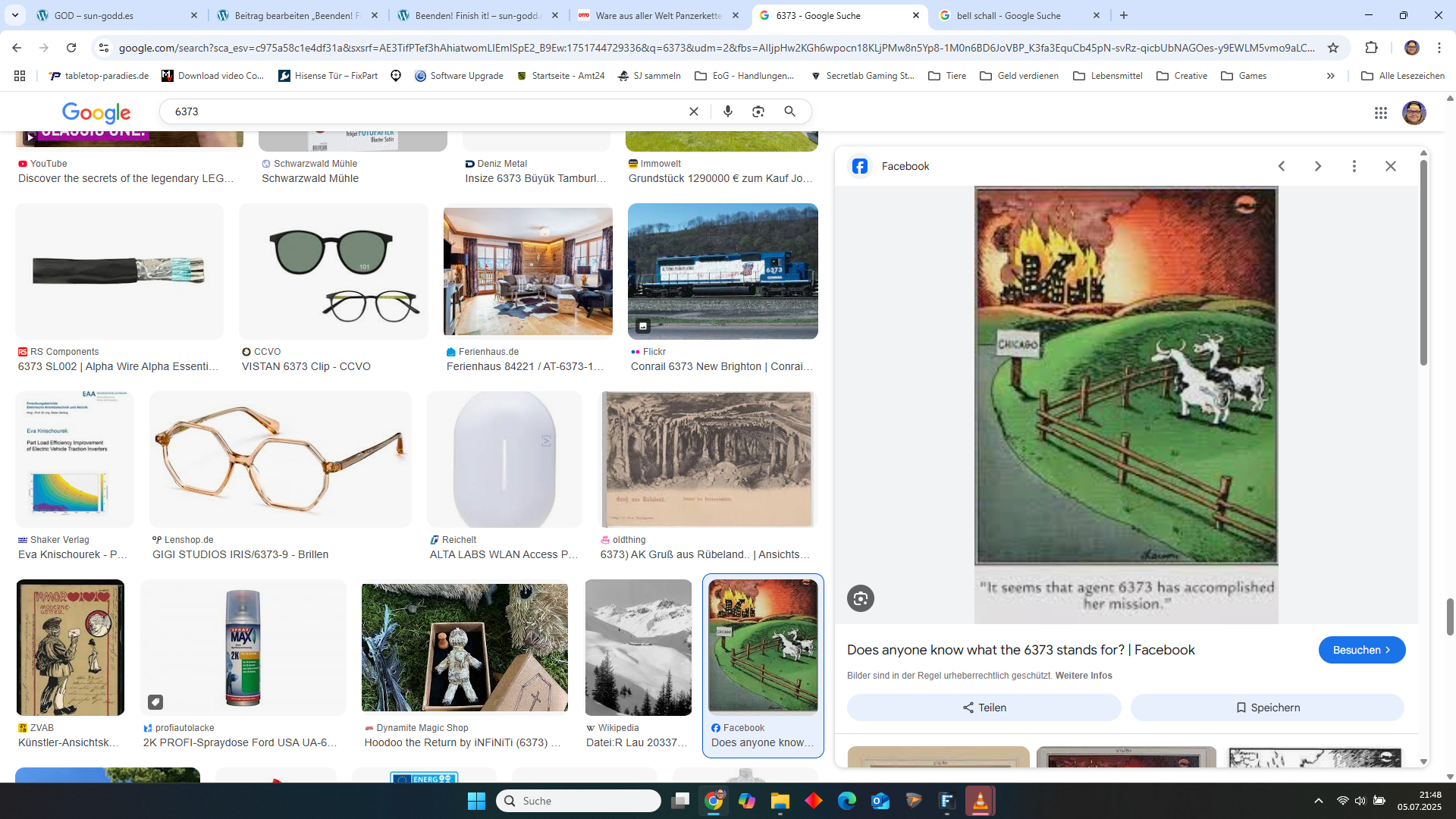View site information icon in address bar

click(104, 48)
